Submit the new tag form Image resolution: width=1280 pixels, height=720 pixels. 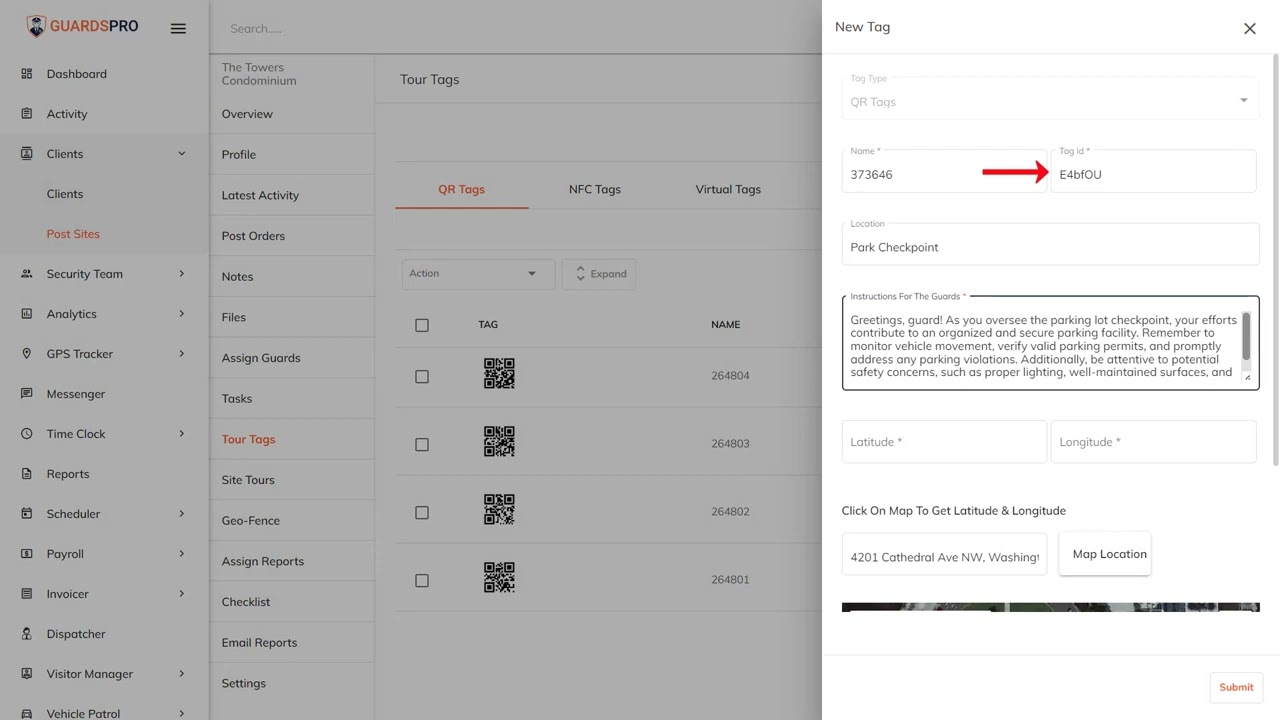coord(1236,687)
